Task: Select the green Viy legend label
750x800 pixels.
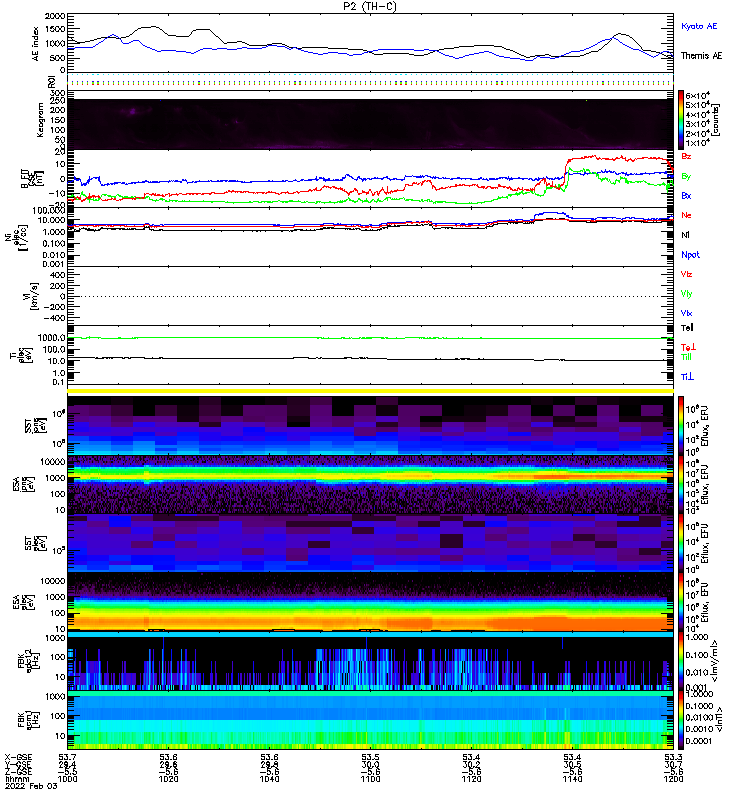Action: 686,294
